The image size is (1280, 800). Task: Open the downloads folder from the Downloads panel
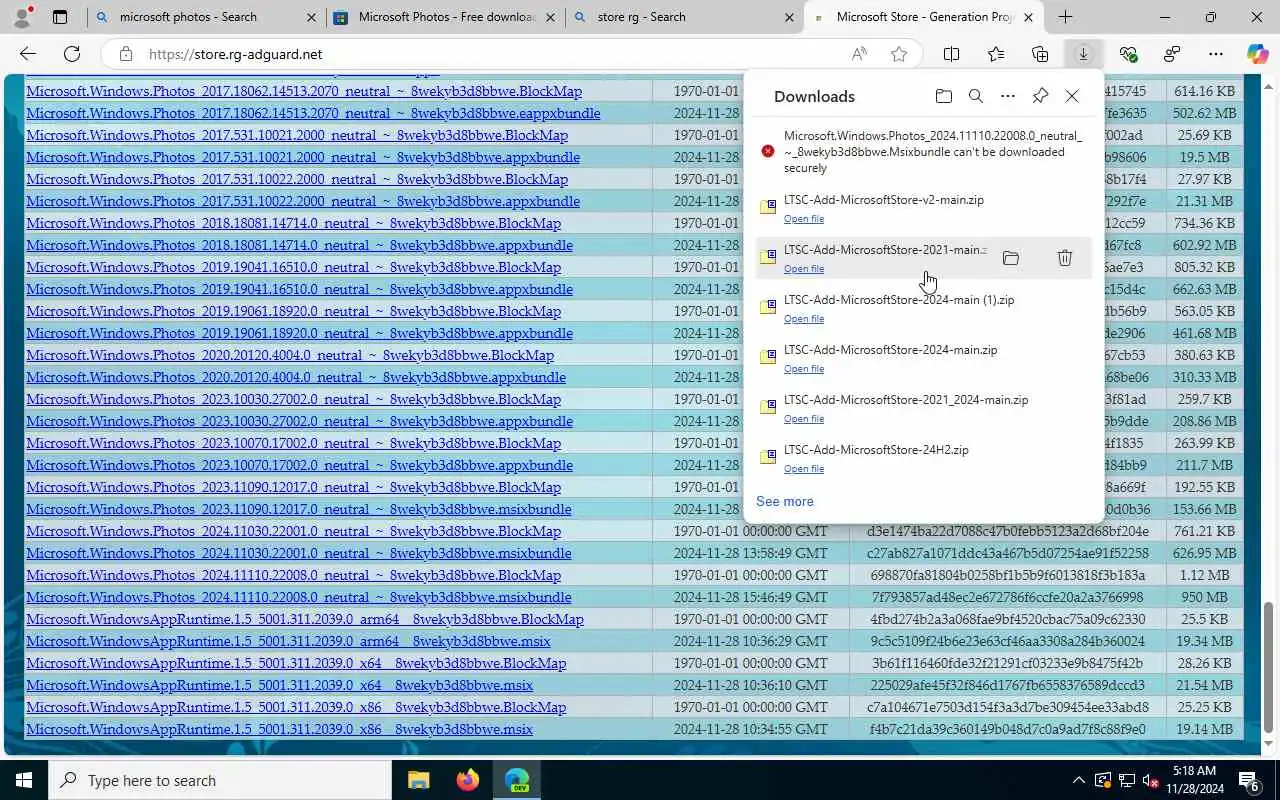click(943, 96)
